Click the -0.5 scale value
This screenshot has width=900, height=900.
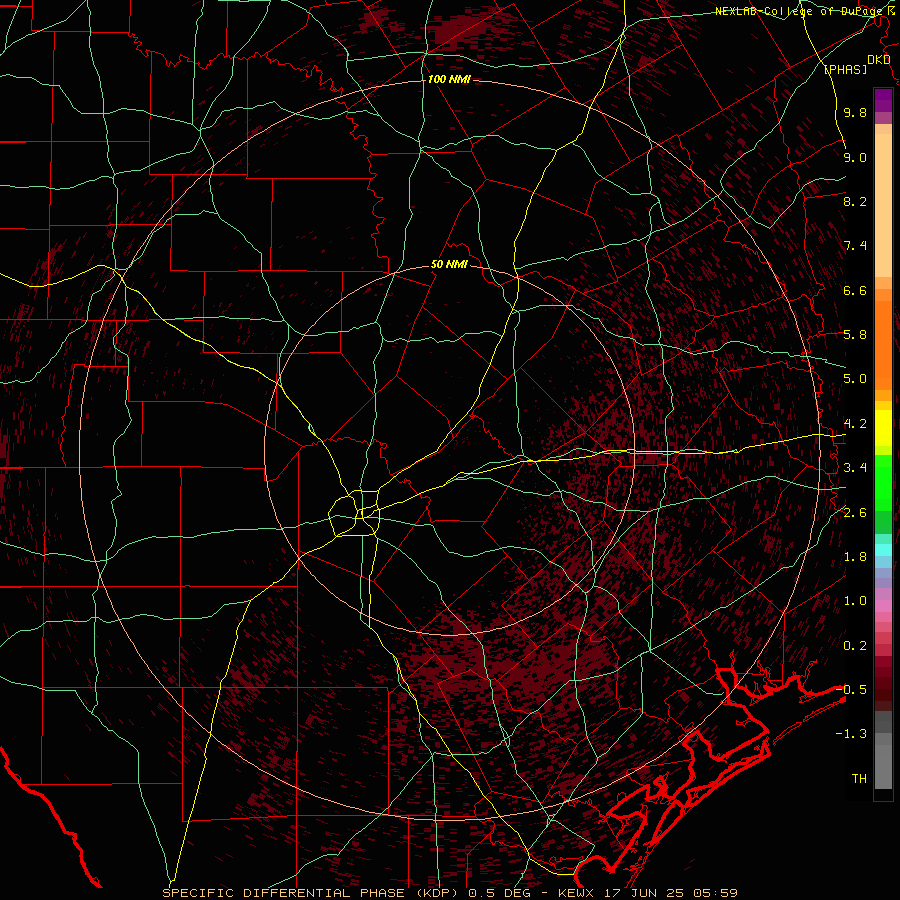(x=851, y=689)
